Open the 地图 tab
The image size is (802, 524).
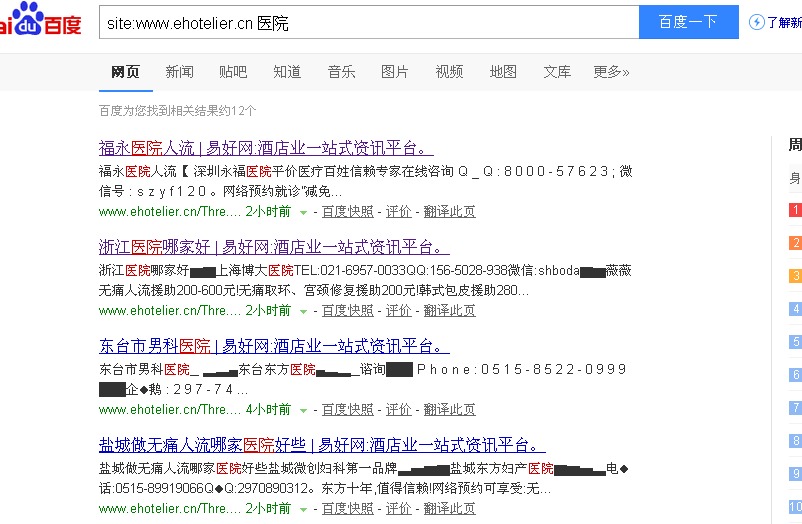pos(503,72)
